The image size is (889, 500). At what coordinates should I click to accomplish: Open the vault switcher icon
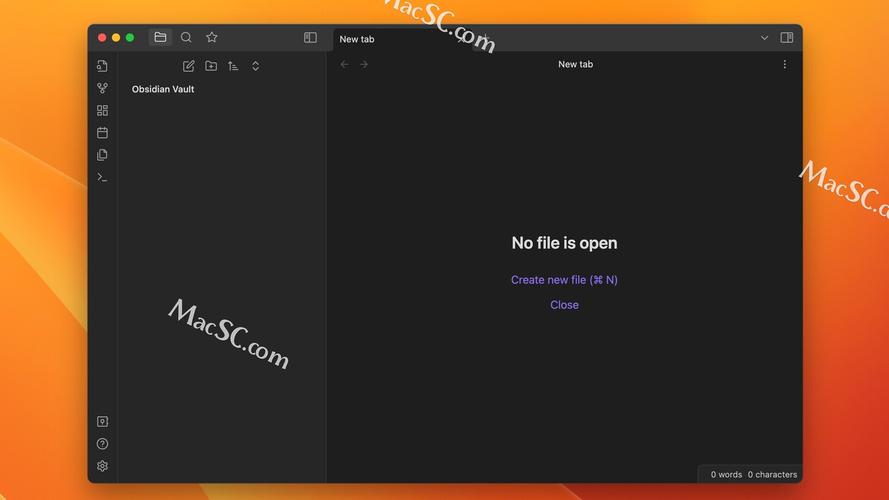103,421
